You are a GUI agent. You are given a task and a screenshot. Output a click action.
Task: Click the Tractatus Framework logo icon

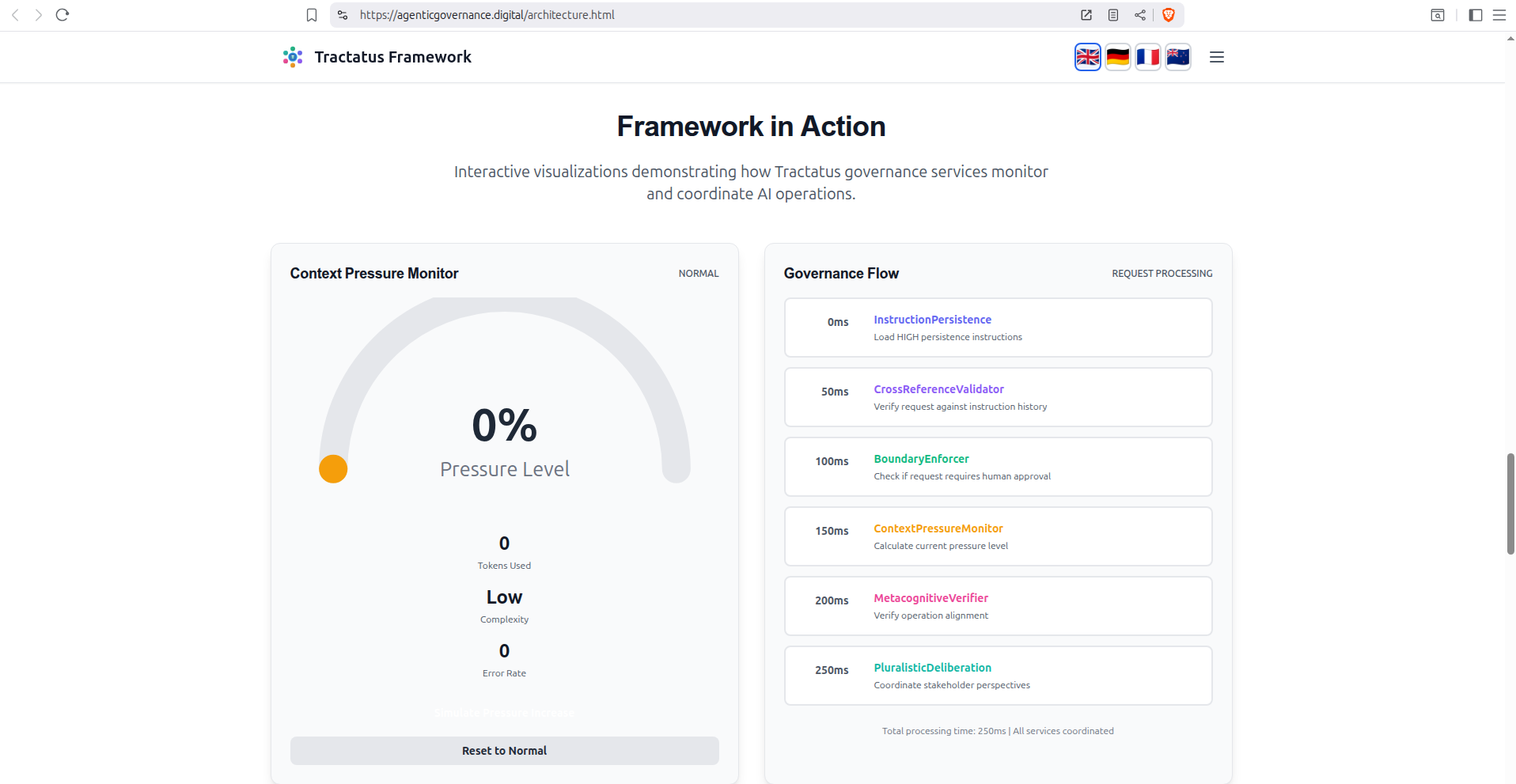click(x=293, y=57)
